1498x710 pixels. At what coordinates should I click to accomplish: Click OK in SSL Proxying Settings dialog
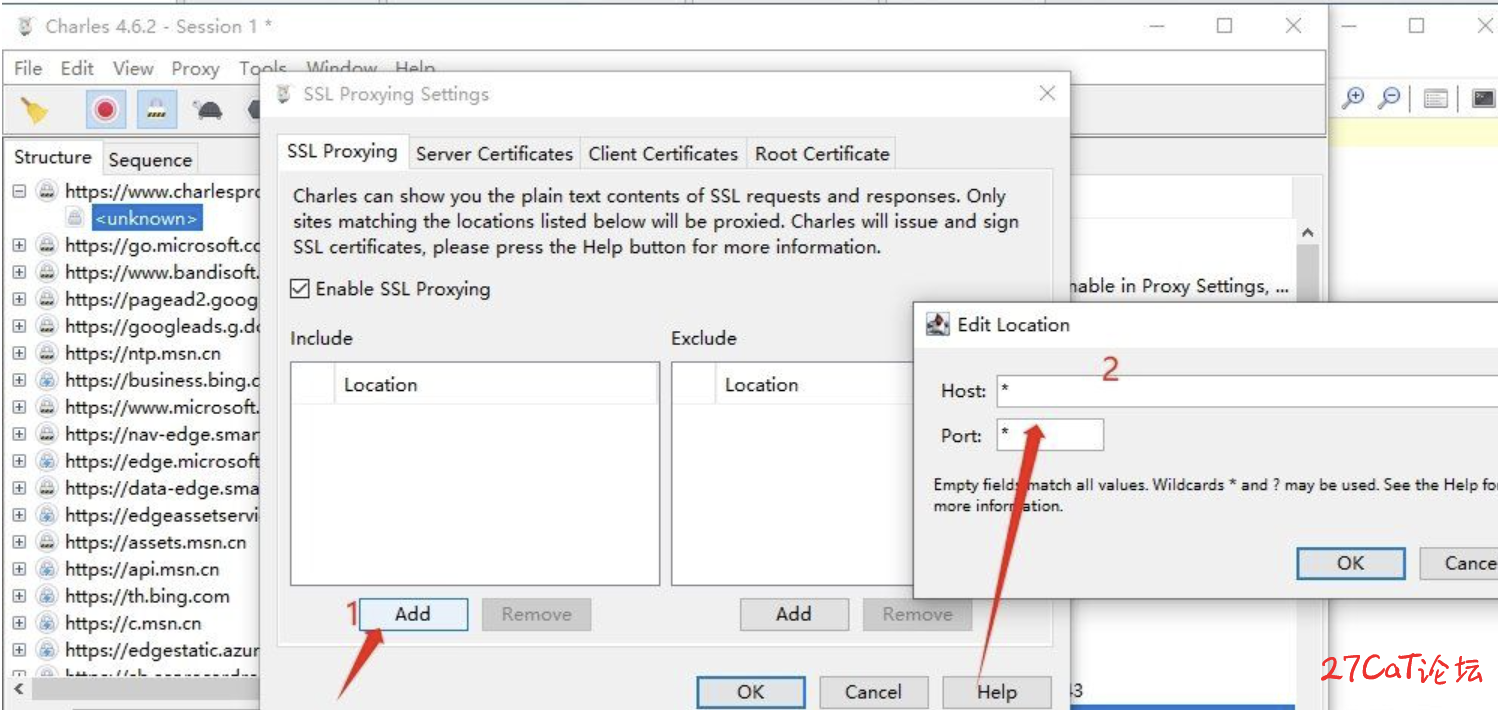751,692
